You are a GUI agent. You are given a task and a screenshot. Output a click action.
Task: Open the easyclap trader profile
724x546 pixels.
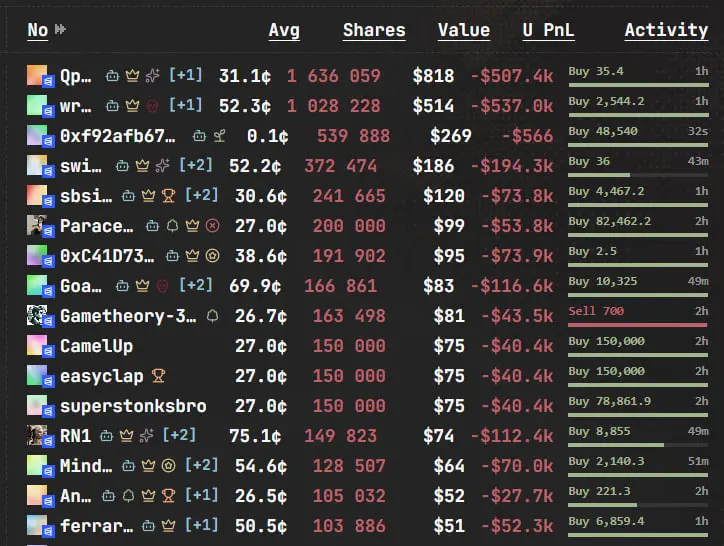pos(102,376)
